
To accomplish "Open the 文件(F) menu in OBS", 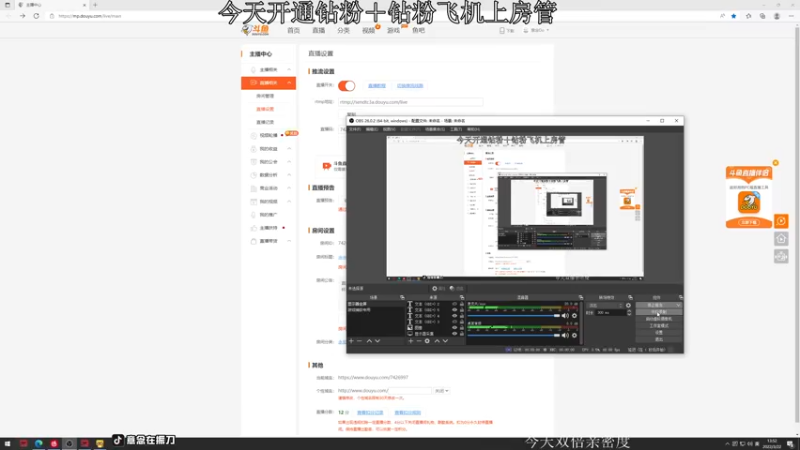I will (x=355, y=130).
